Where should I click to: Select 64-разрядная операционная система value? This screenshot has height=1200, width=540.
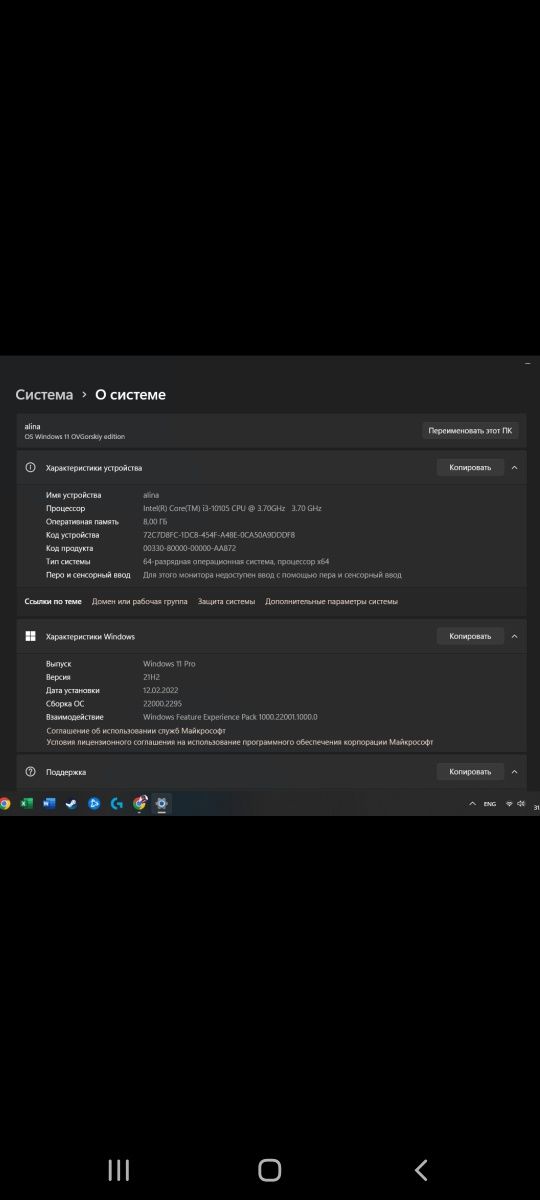(236, 562)
